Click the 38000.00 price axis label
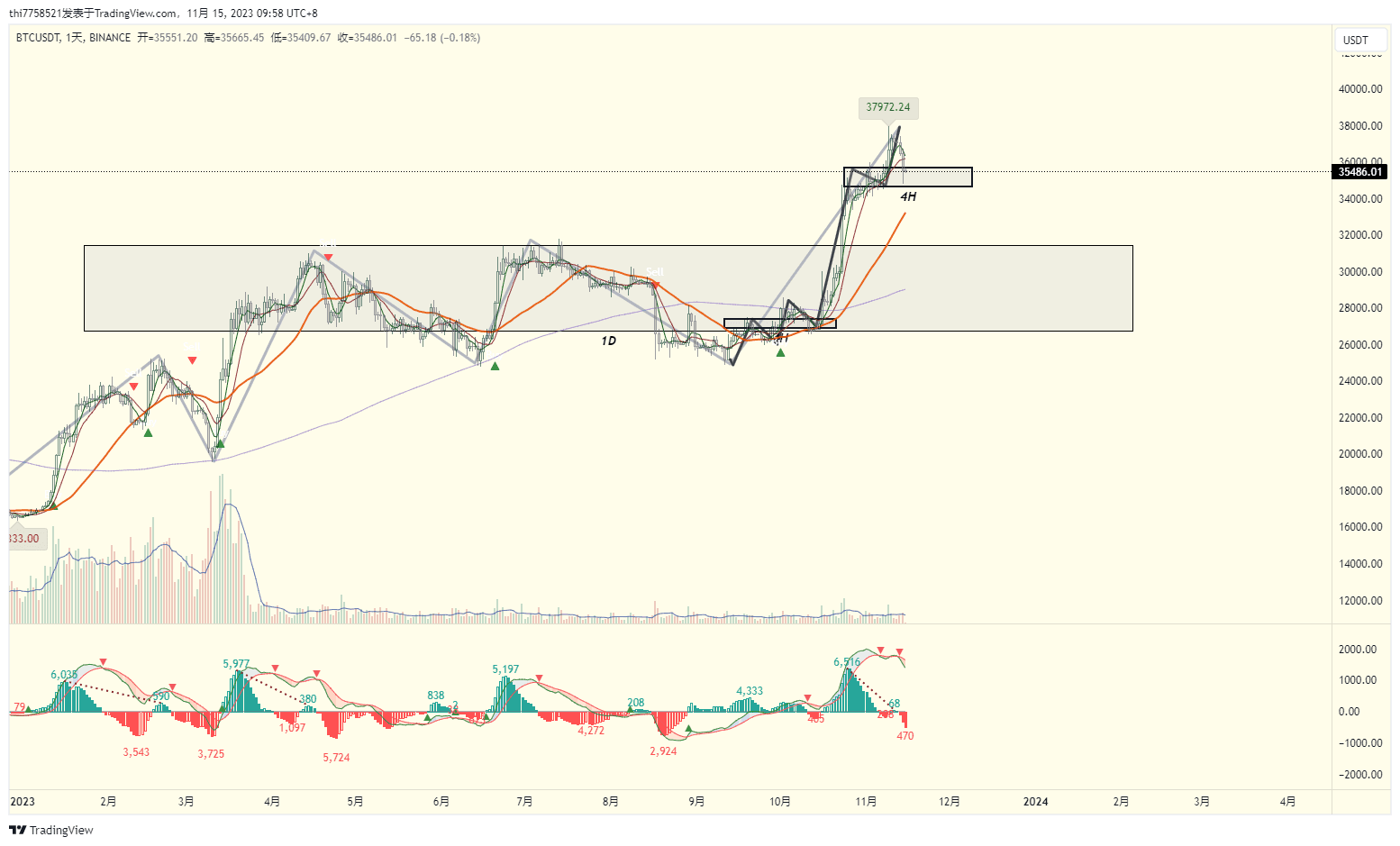The height and width of the screenshot is (846, 1400). tap(1360, 126)
